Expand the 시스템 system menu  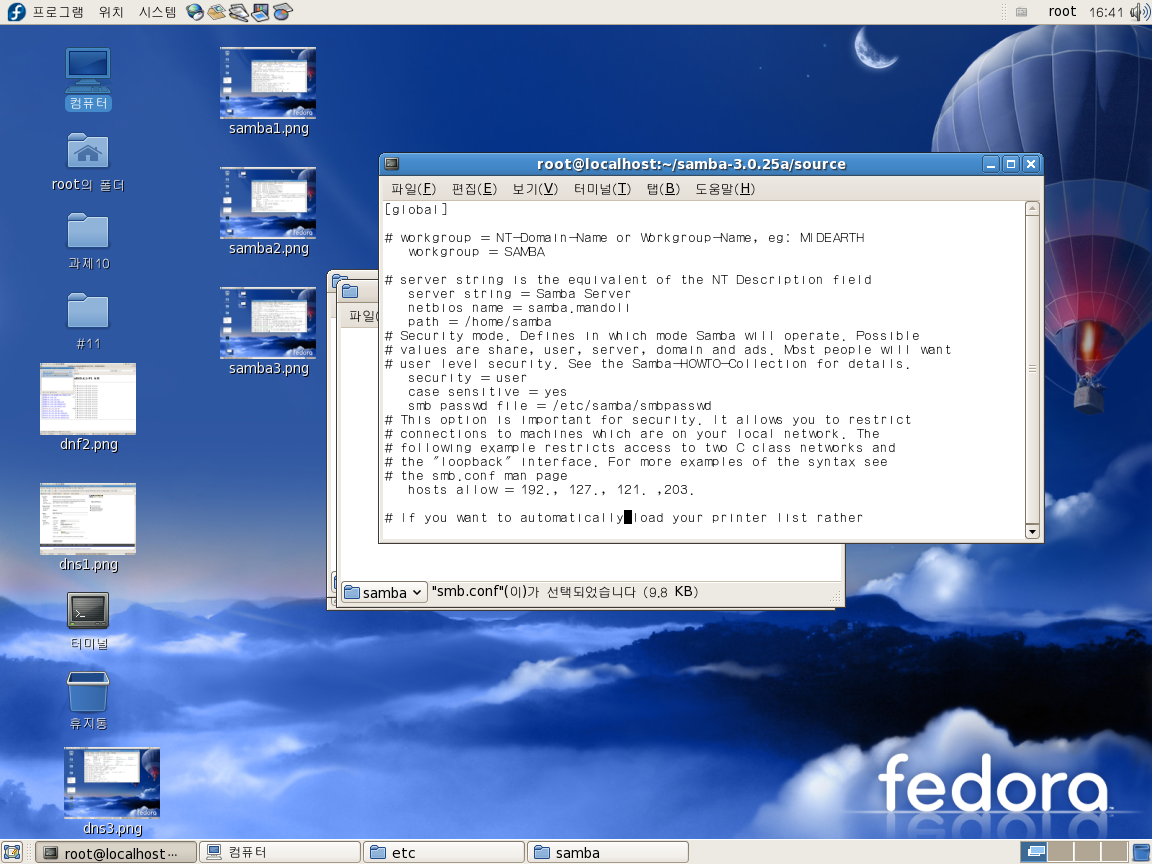(x=157, y=12)
